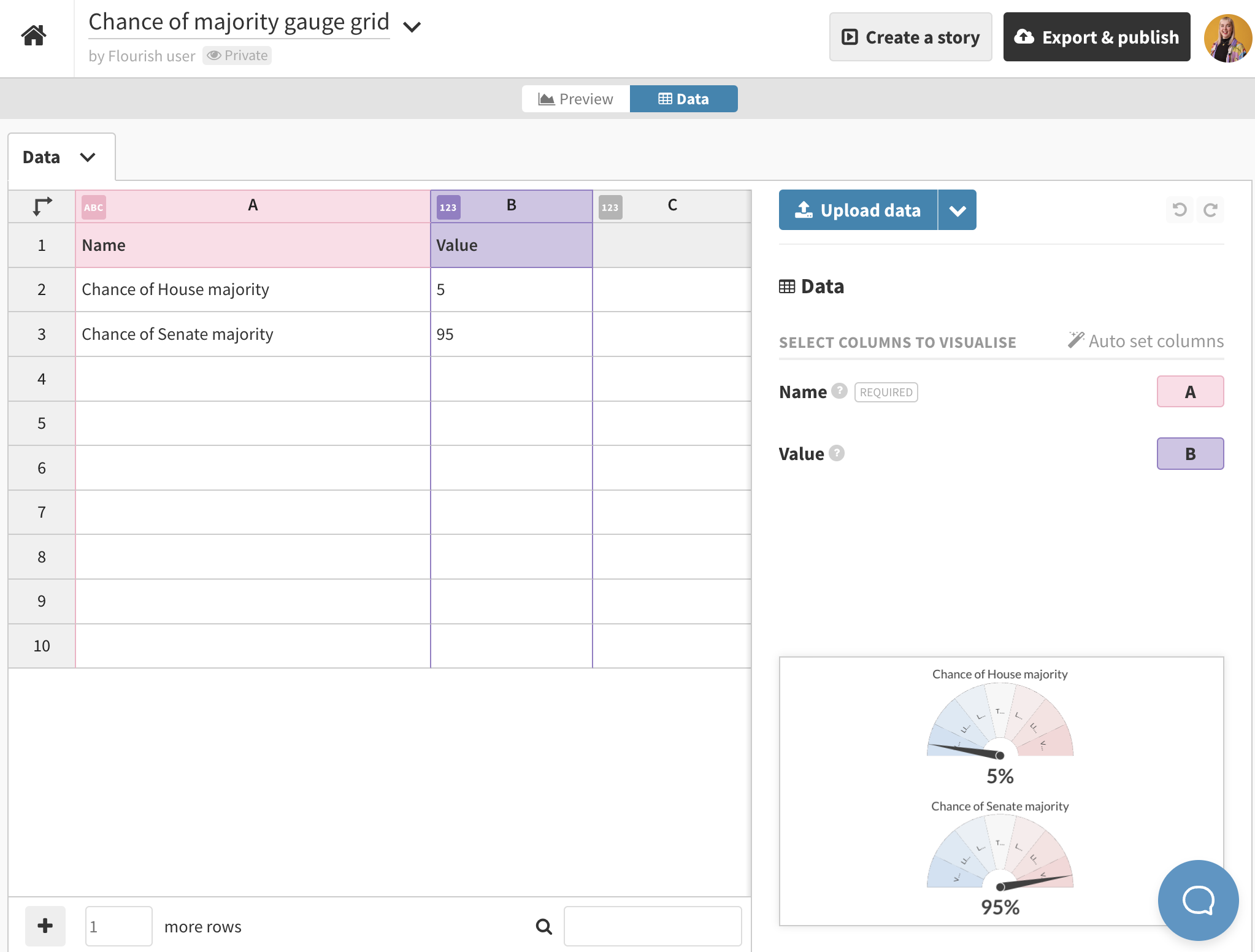Click the plus icon to add rows
Viewport: 1255px width, 952px height.
pos(45,926)
